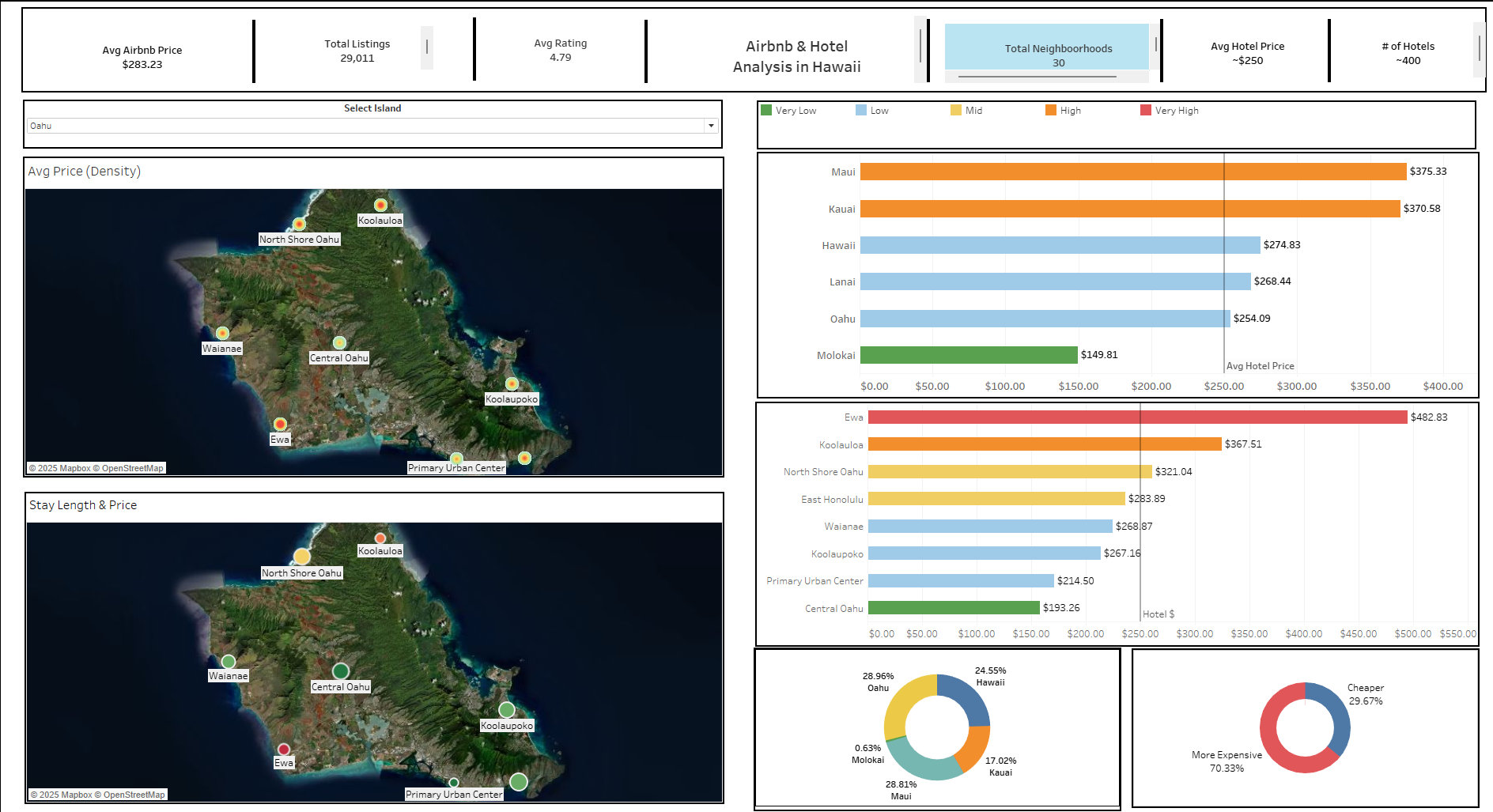Open the Select Island dropdown arrow
This screenshot has height=812, width=1493.
[711, 126]
